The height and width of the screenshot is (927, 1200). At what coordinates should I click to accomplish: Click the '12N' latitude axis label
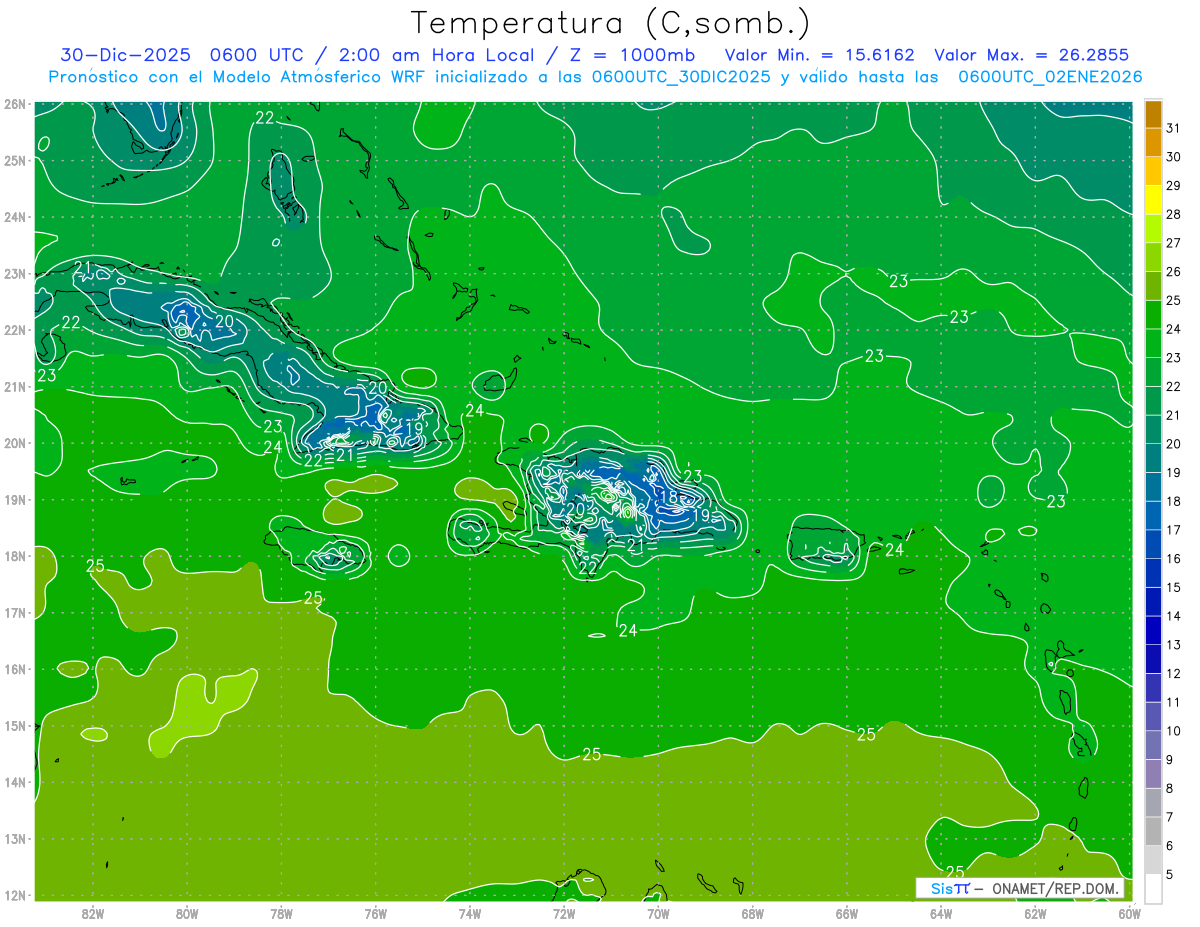coord(14,895)
